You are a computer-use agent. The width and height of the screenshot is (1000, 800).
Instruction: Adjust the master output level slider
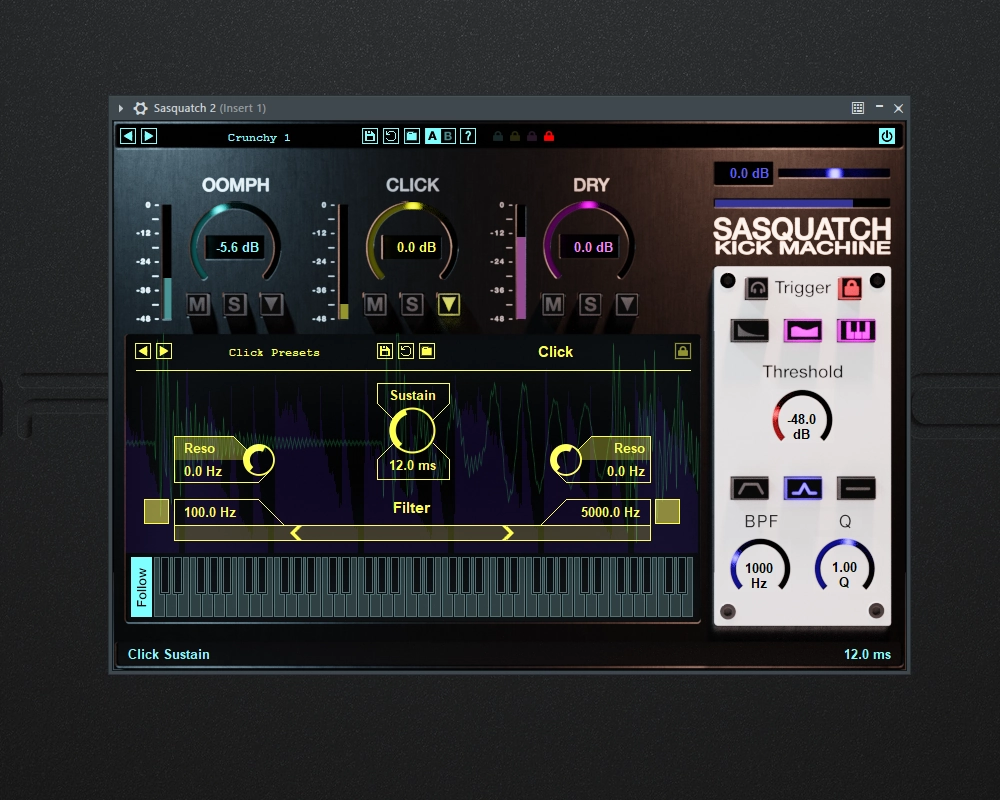pos(834,173)
